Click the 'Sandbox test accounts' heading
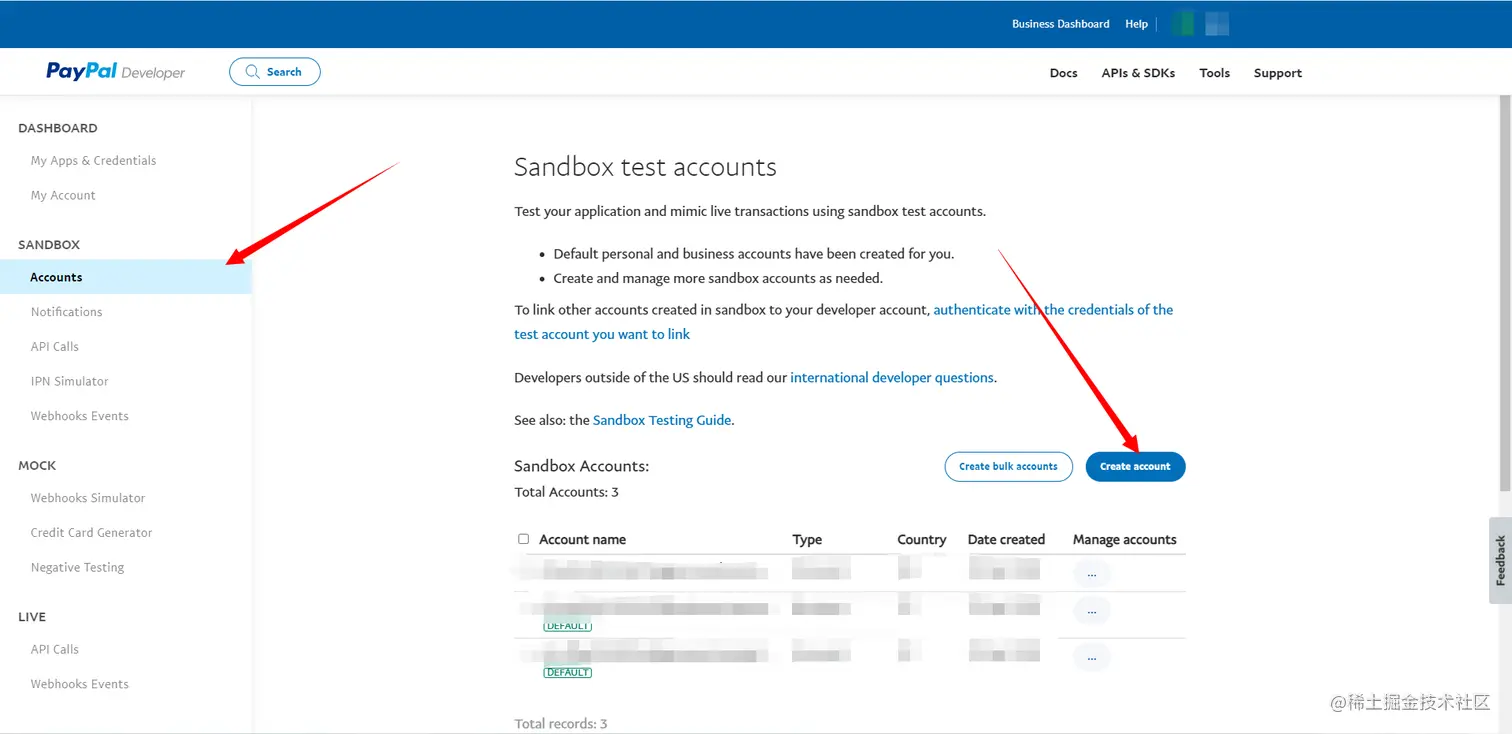Image resolution: width=1512 pixels, height=734 pixels. (645, 167)
